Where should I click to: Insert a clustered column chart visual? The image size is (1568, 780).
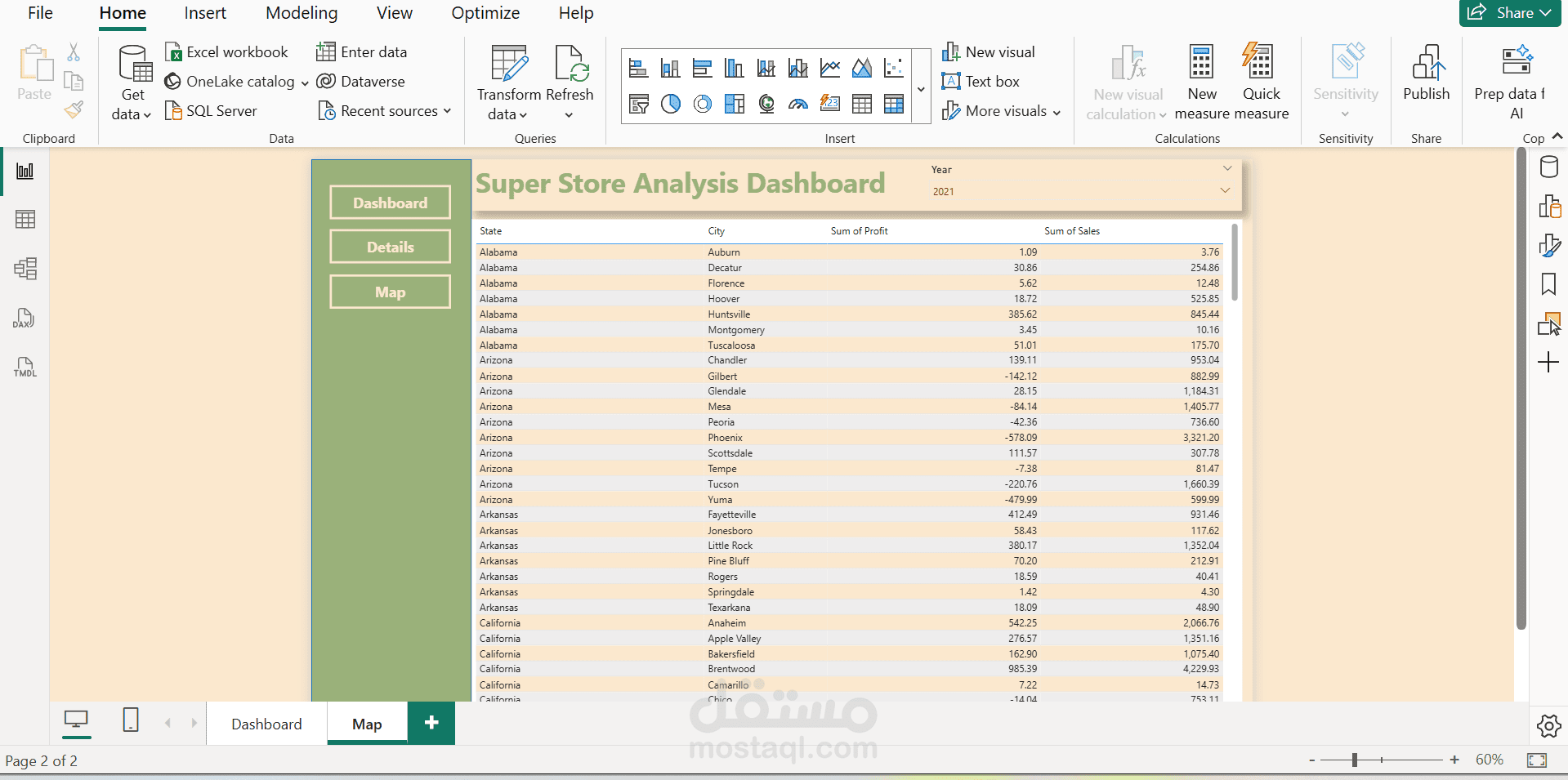pyautogui.click(x=734, y=68)
